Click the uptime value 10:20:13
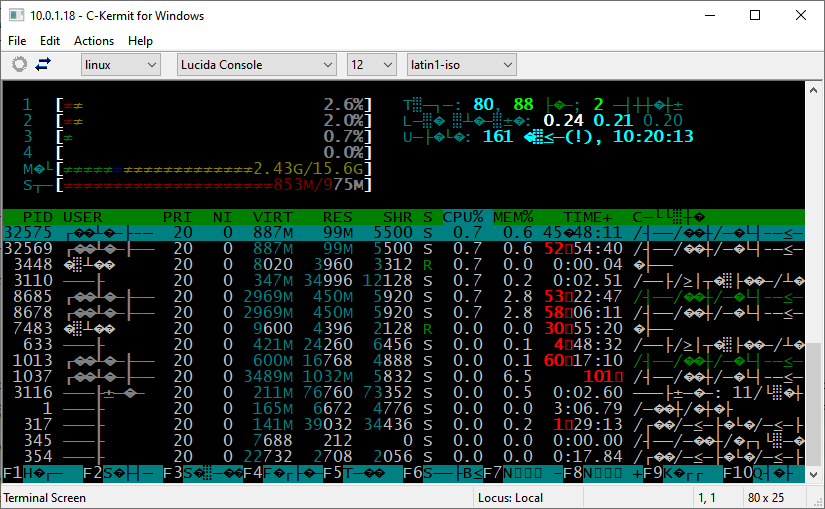The width and height of the screenshot is (825, 509). (653, 137)
